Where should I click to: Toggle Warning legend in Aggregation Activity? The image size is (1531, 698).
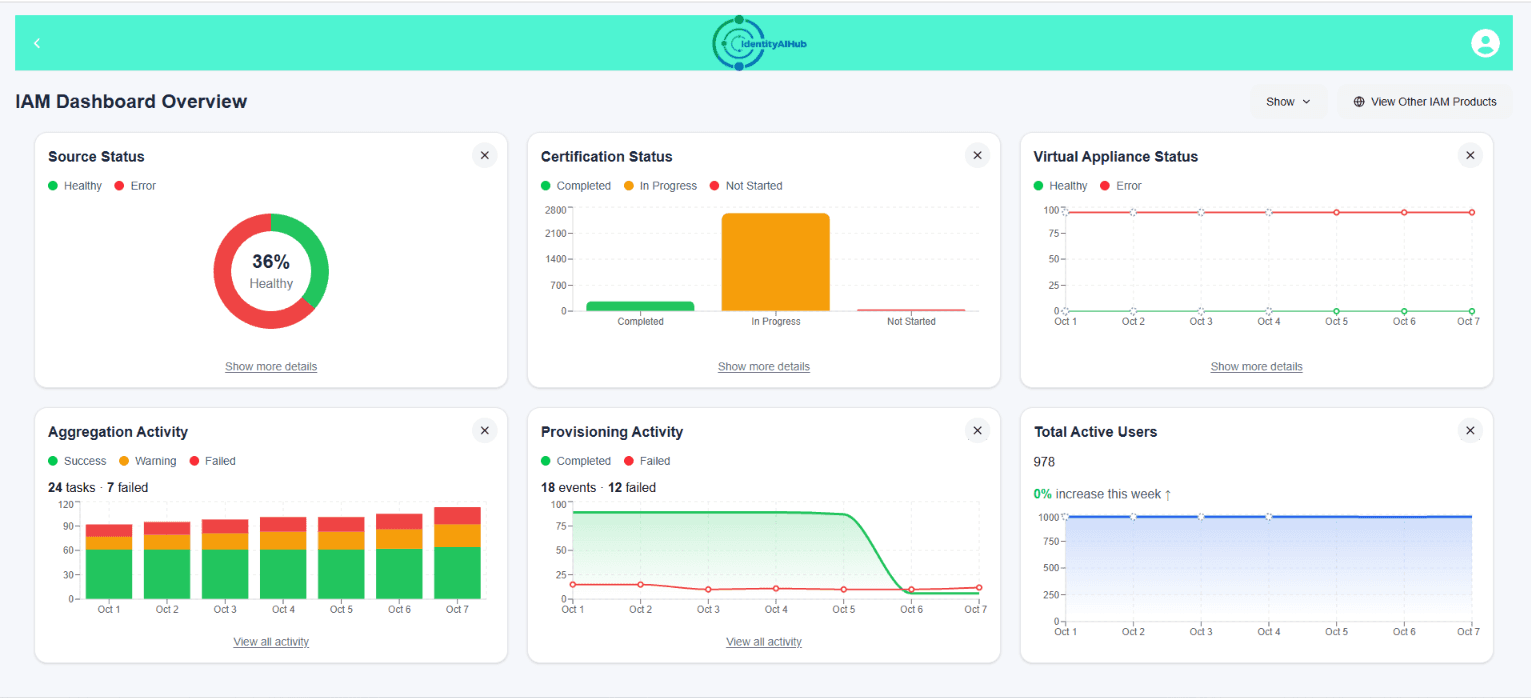click(x=147, y=461)
